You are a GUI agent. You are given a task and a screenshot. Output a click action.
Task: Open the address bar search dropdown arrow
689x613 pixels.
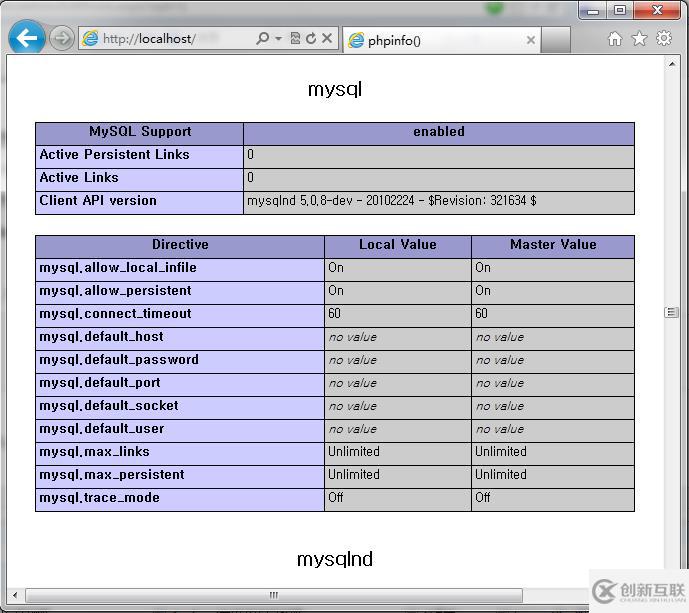click(278, 39)
